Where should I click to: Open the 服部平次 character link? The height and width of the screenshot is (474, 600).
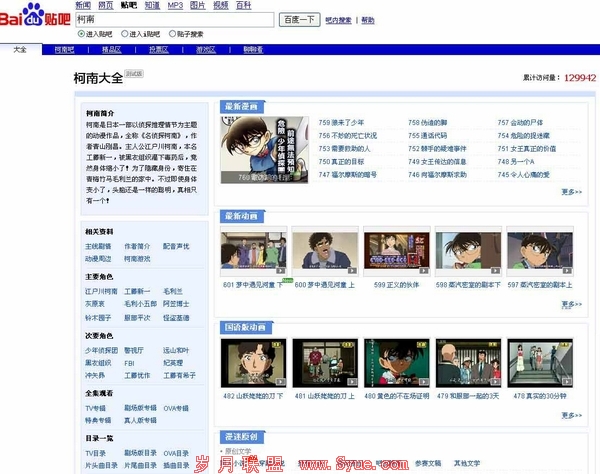(137, 318)
